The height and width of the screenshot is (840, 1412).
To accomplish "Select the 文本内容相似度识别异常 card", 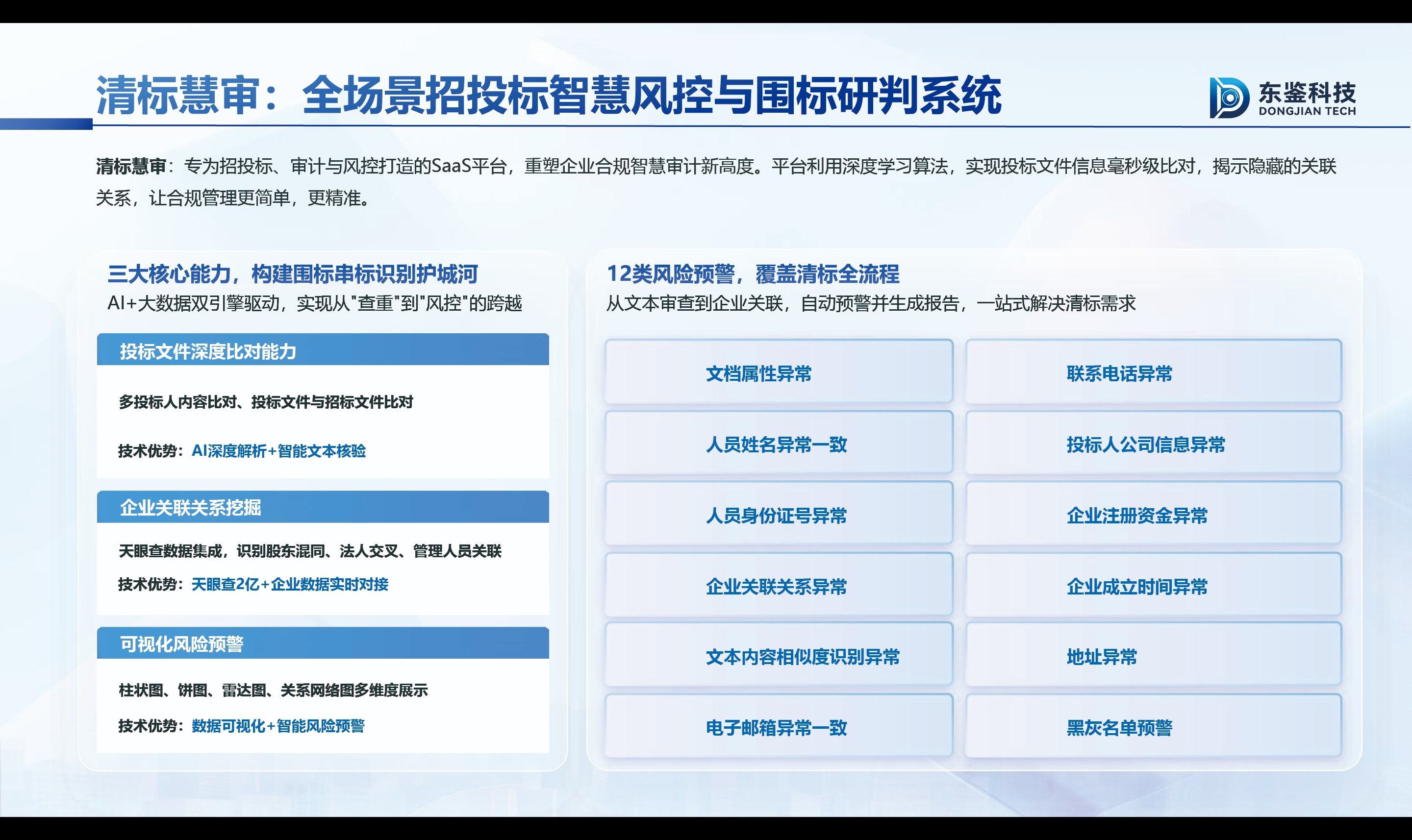I will [x=779, y=654].
